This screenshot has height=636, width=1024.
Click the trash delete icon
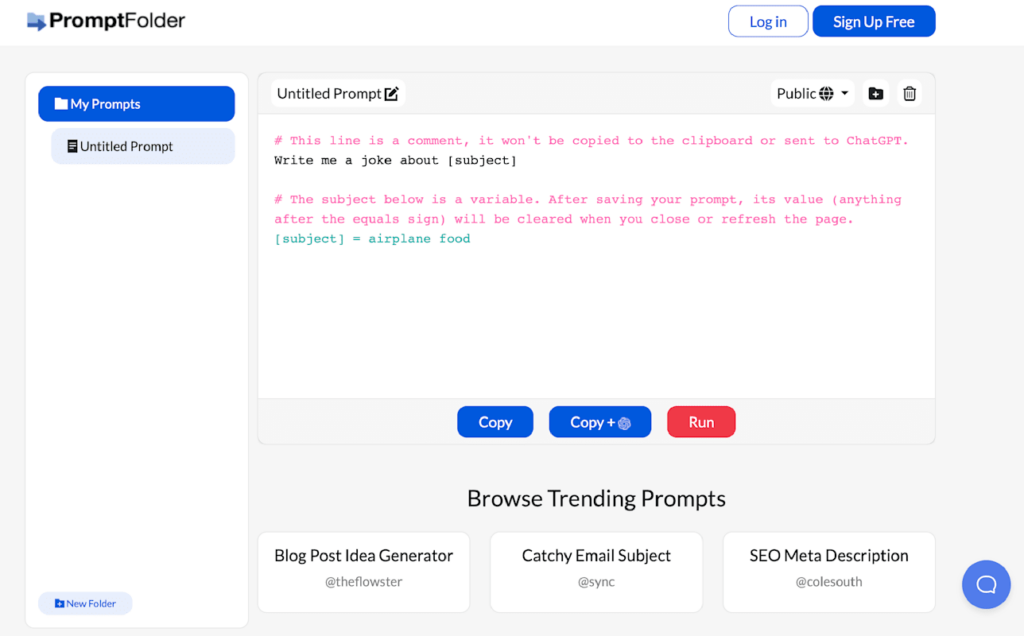tap(909, 94)
